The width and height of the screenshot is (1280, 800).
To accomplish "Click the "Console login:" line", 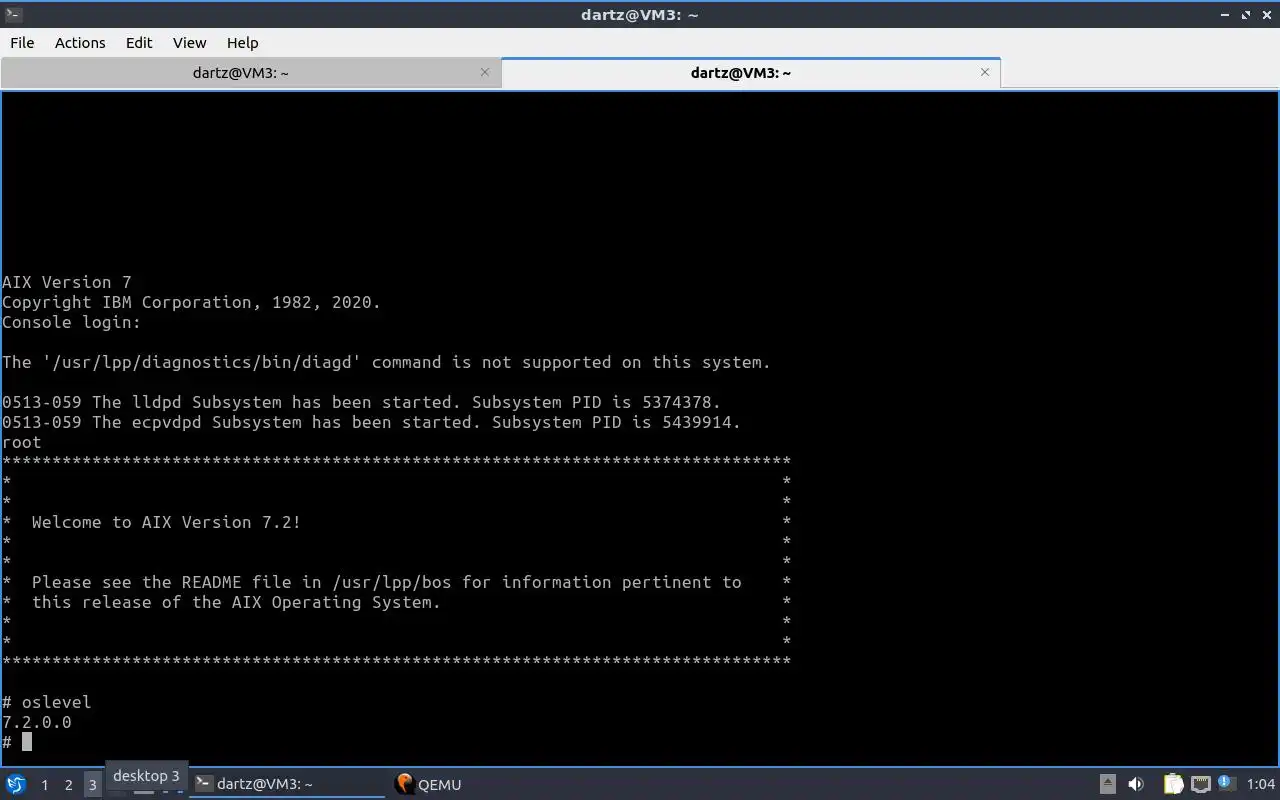I will click(72, 322).
